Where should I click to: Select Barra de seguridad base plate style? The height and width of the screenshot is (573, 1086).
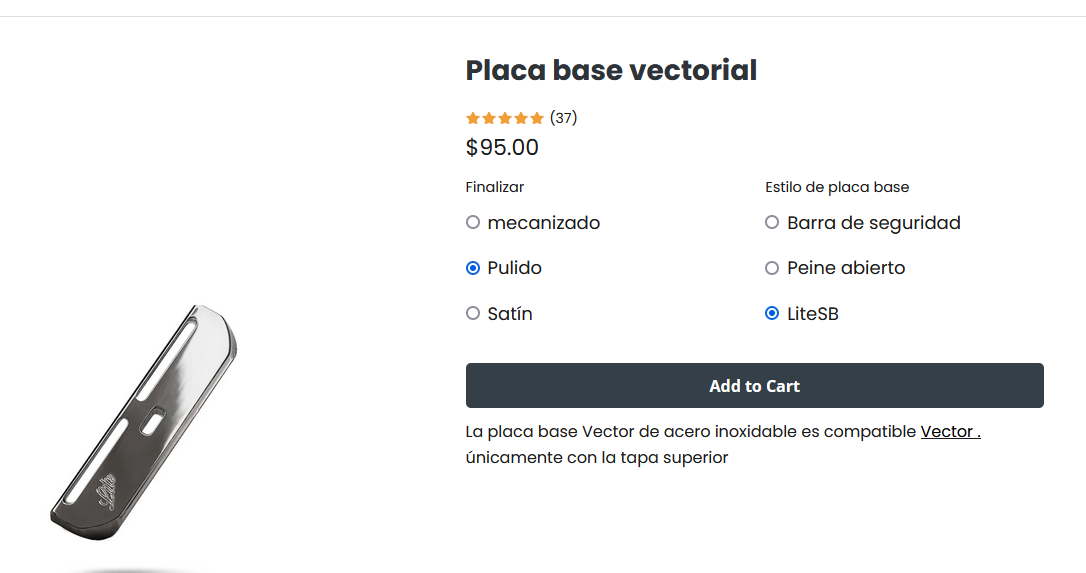coord(772,223)
